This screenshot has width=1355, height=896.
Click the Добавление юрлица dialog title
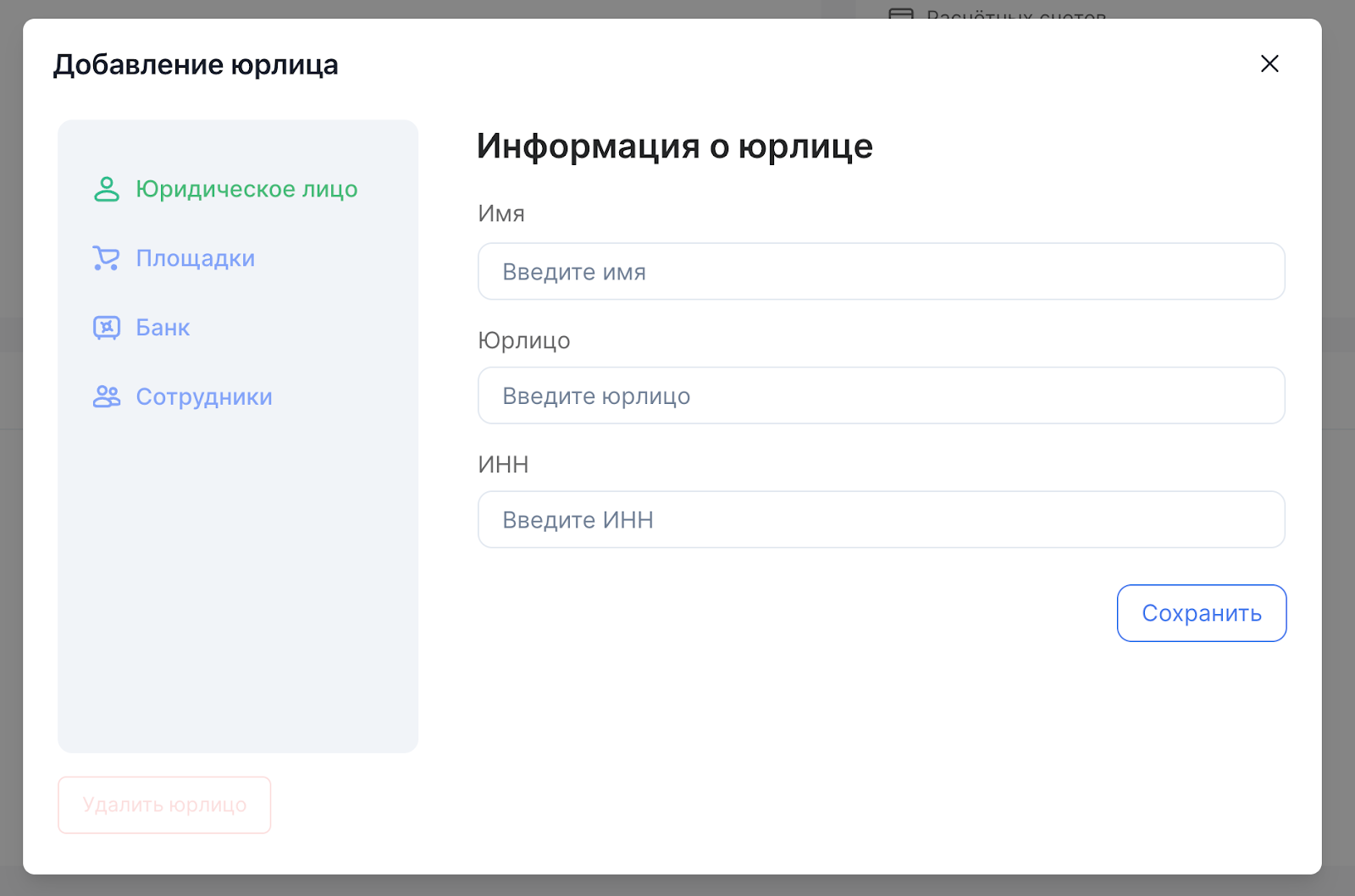click(x=196, y=64)
